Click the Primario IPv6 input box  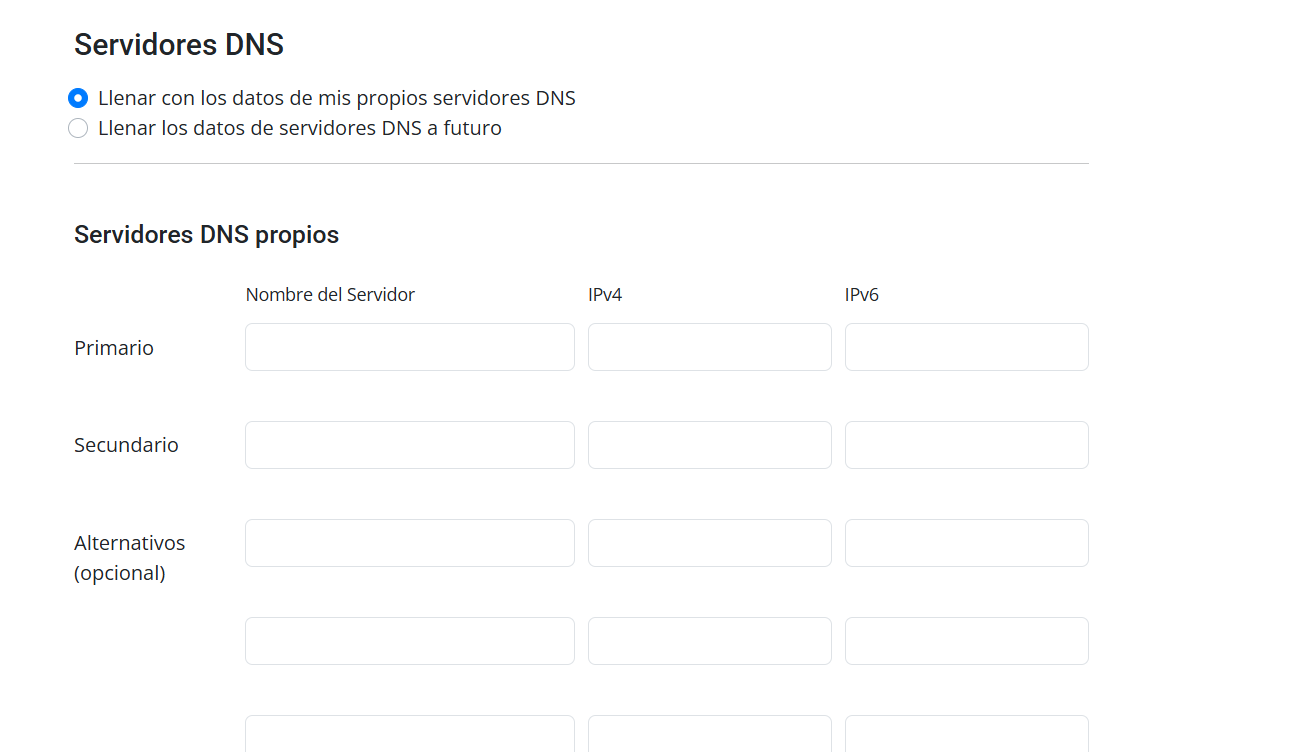point(967,347)
